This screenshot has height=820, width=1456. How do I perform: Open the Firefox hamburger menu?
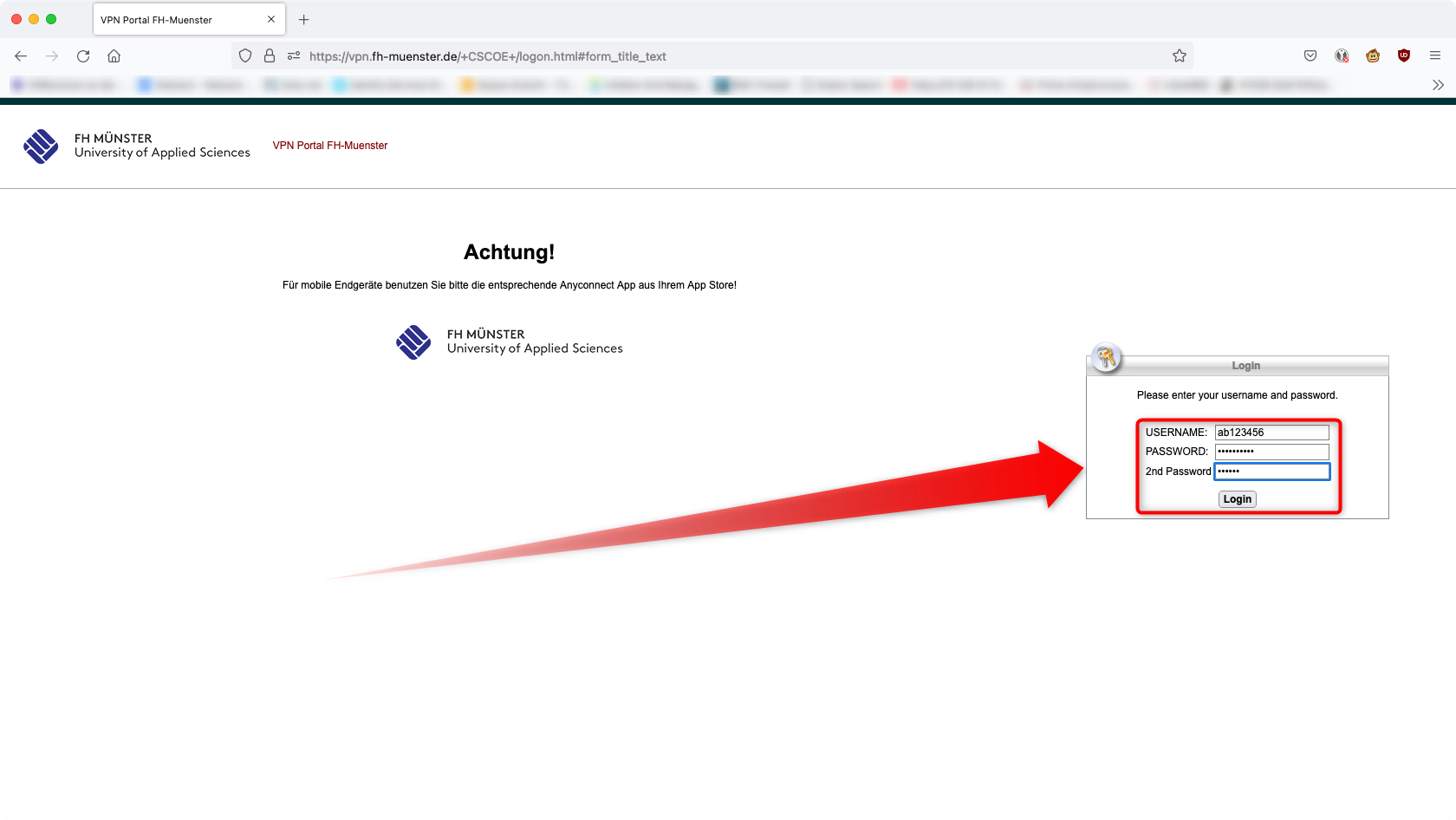(1435, 56)
